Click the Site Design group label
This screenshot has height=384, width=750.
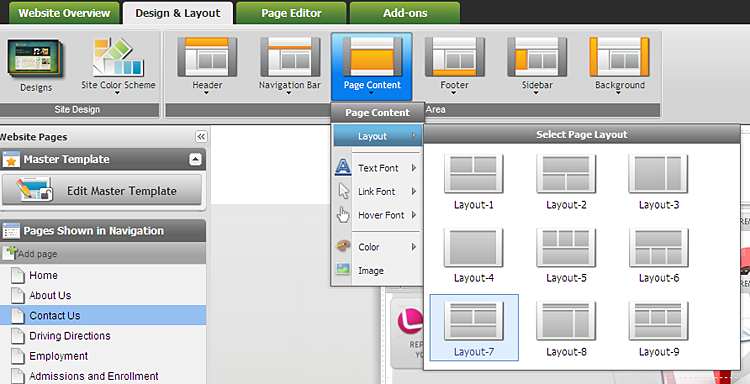[77, 110]
